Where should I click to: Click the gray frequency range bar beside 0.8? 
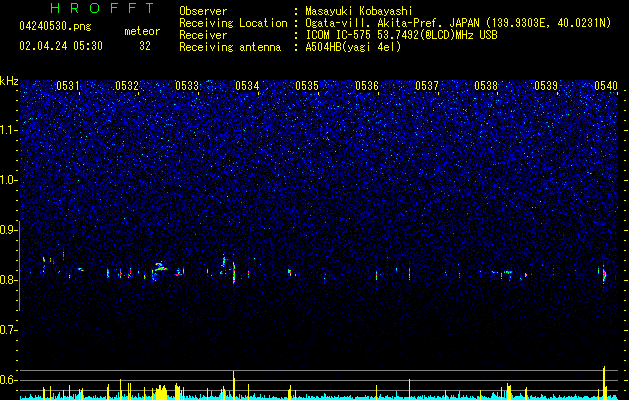[20, 265]
